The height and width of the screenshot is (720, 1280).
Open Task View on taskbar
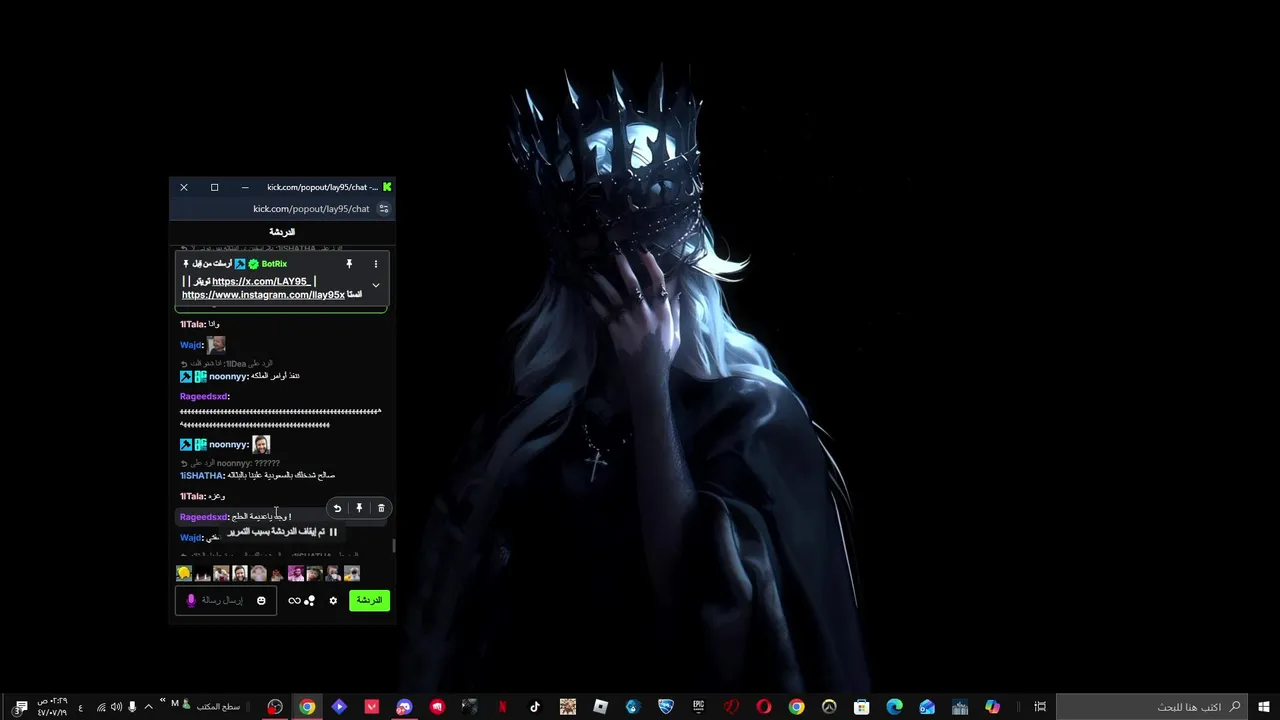tap(1040, 707)
